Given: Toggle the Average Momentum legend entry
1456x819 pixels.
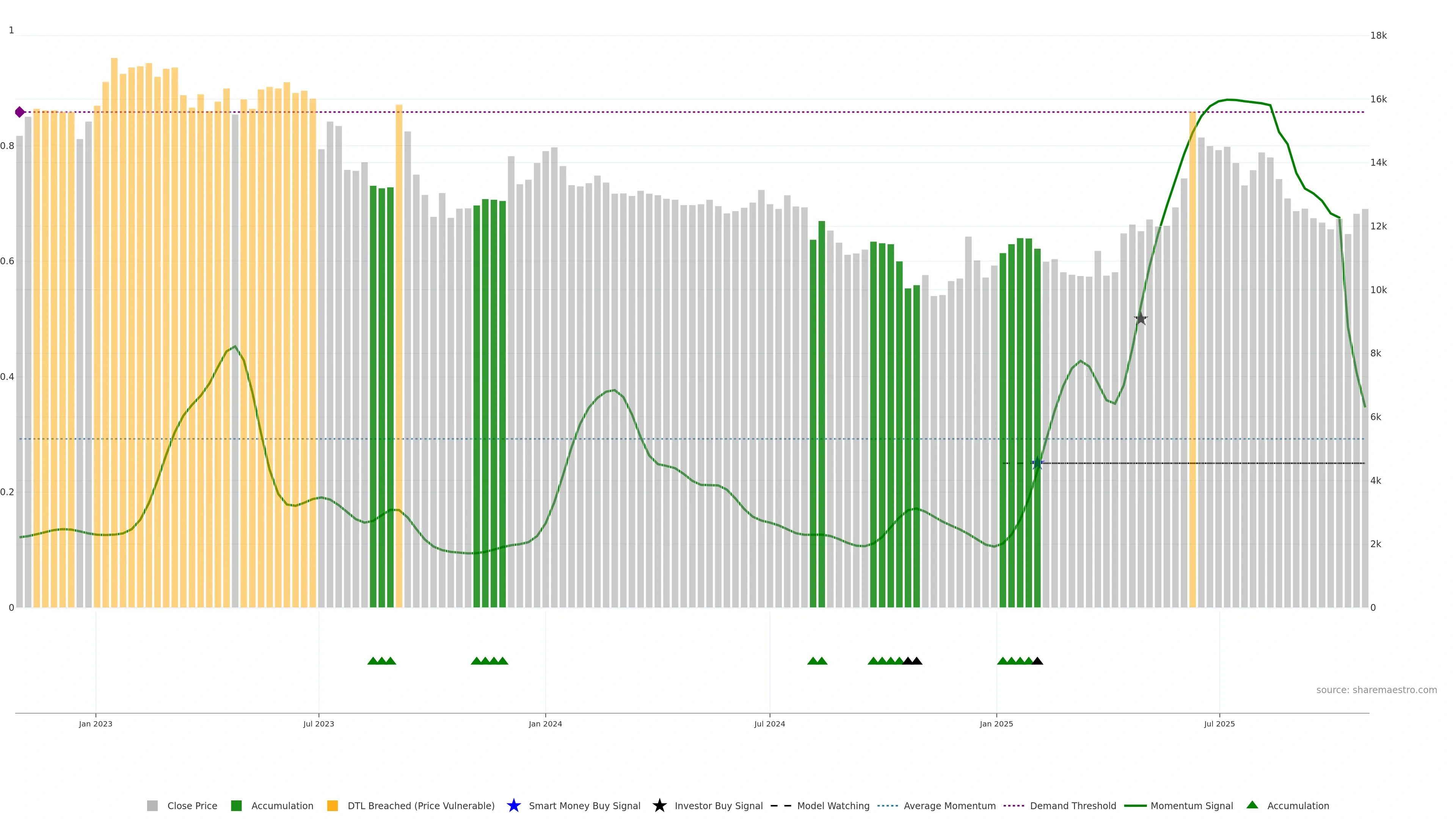Looking at the screenshot, I should click(949, 805).
